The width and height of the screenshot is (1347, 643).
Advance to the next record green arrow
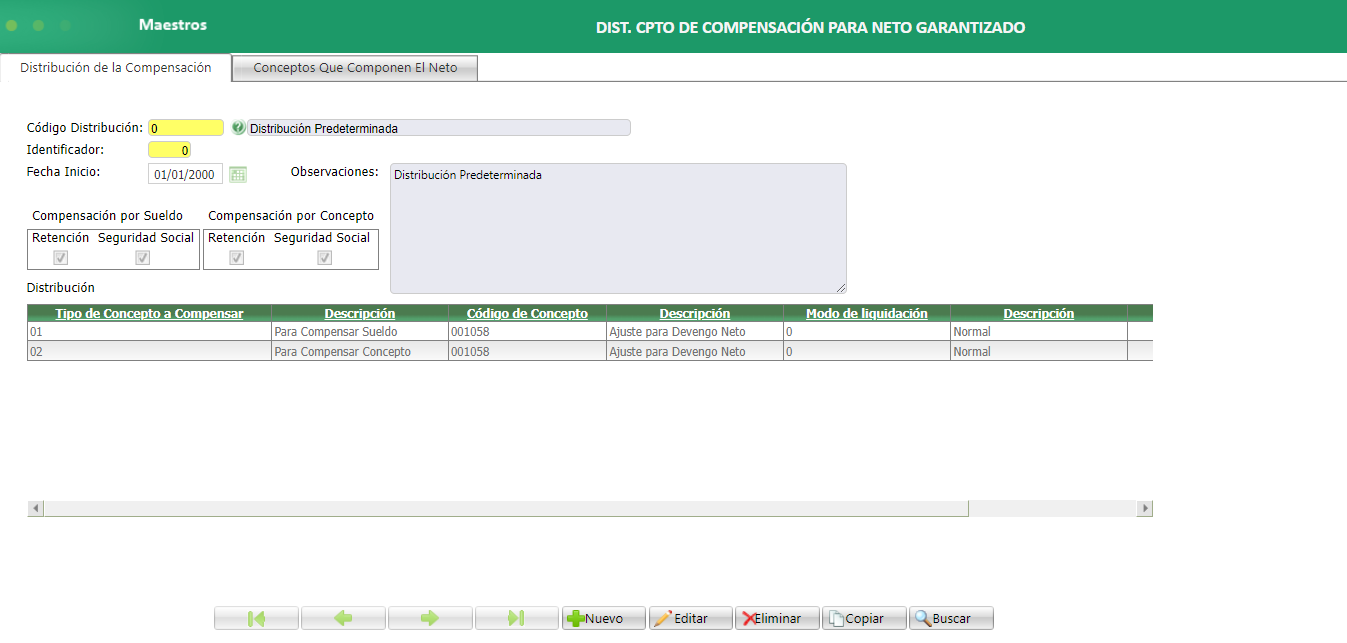[x=430, y=617]
